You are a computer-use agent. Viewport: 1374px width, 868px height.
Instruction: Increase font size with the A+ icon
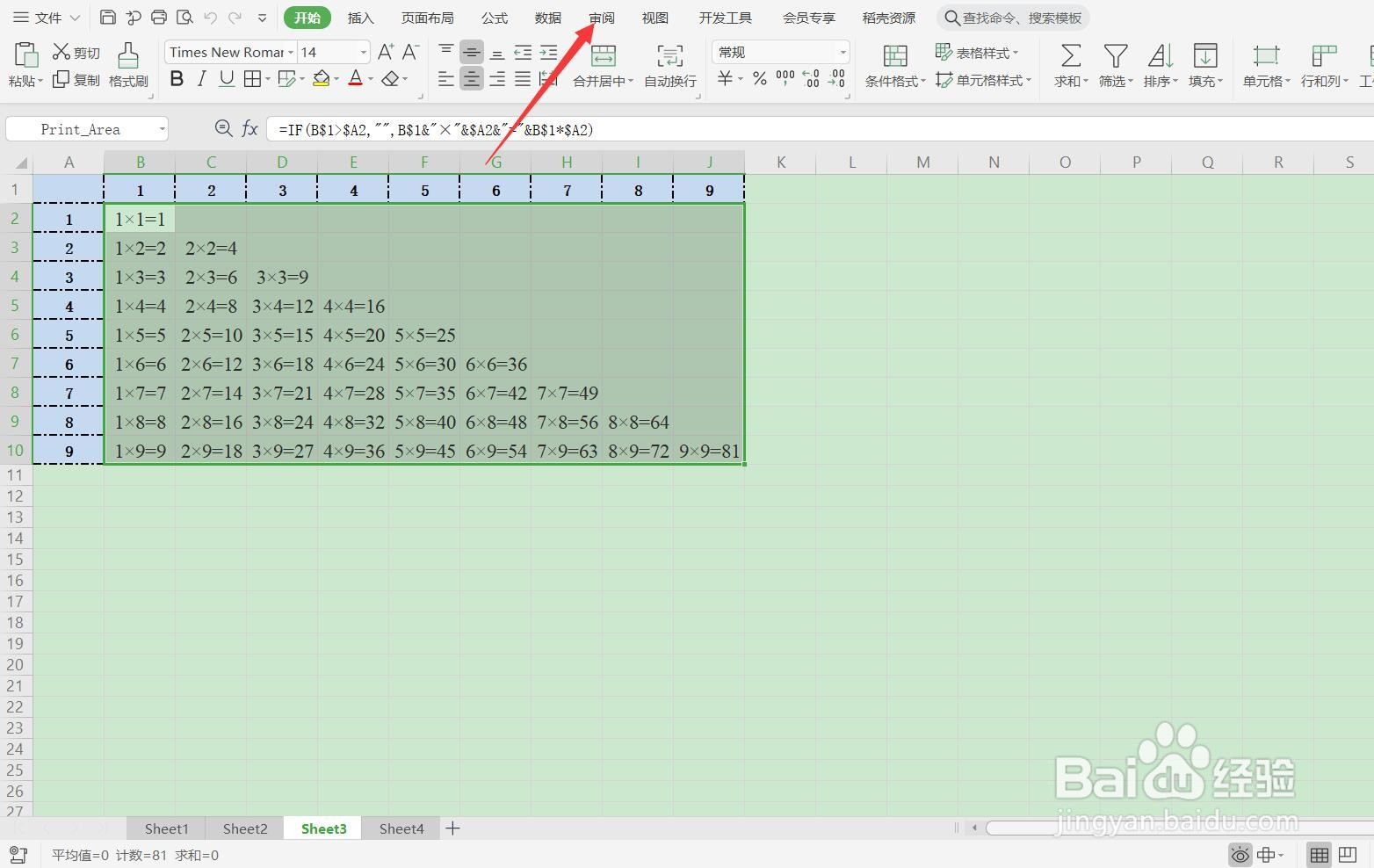386,52
